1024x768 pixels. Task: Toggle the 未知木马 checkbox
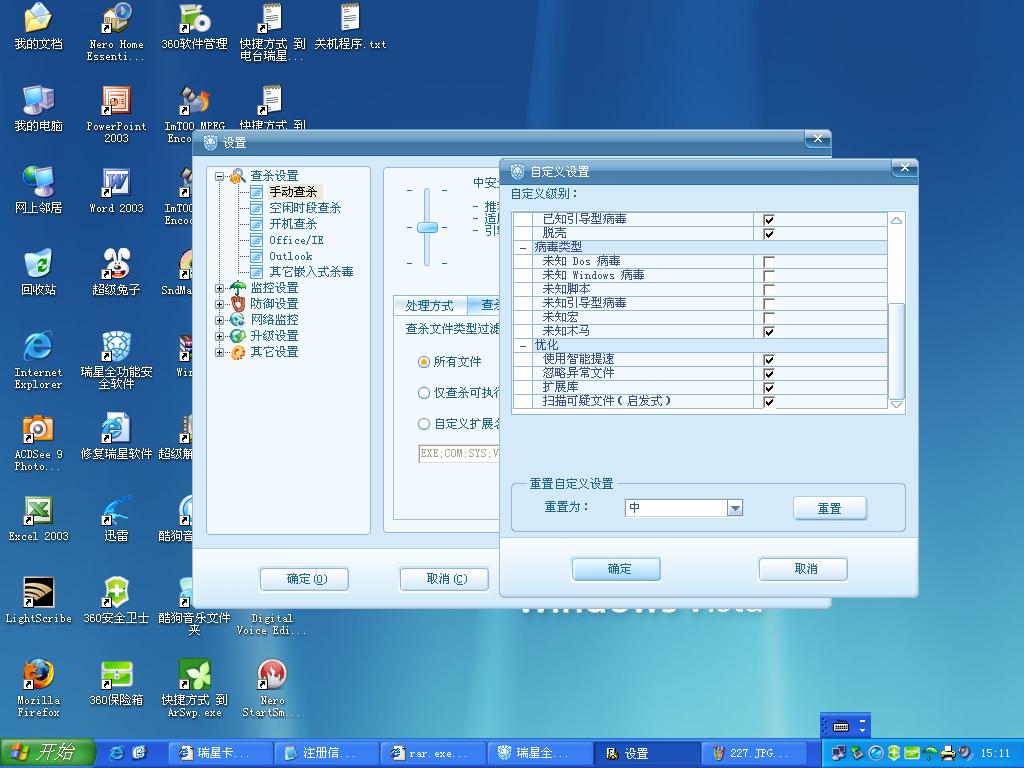tap(769, 332)
